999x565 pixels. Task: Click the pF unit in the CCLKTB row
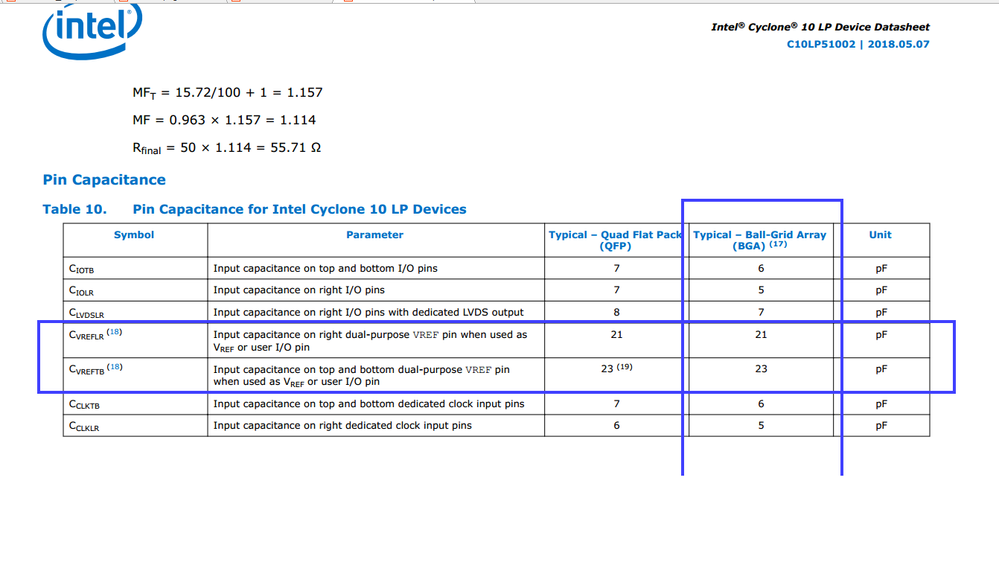[x=881, y=404]
